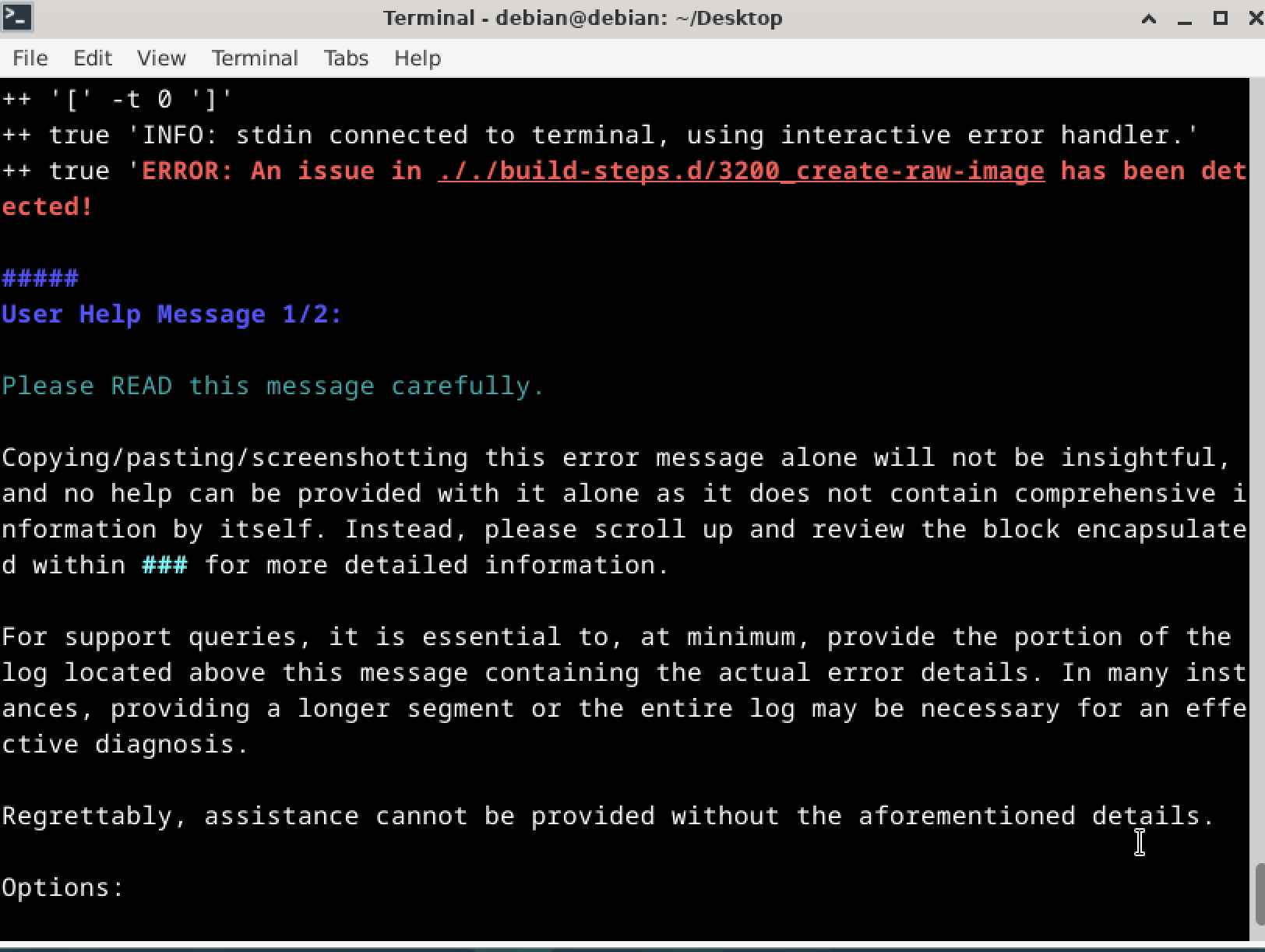
Task: Open the Tabs menu
Action: click(346, 58)
